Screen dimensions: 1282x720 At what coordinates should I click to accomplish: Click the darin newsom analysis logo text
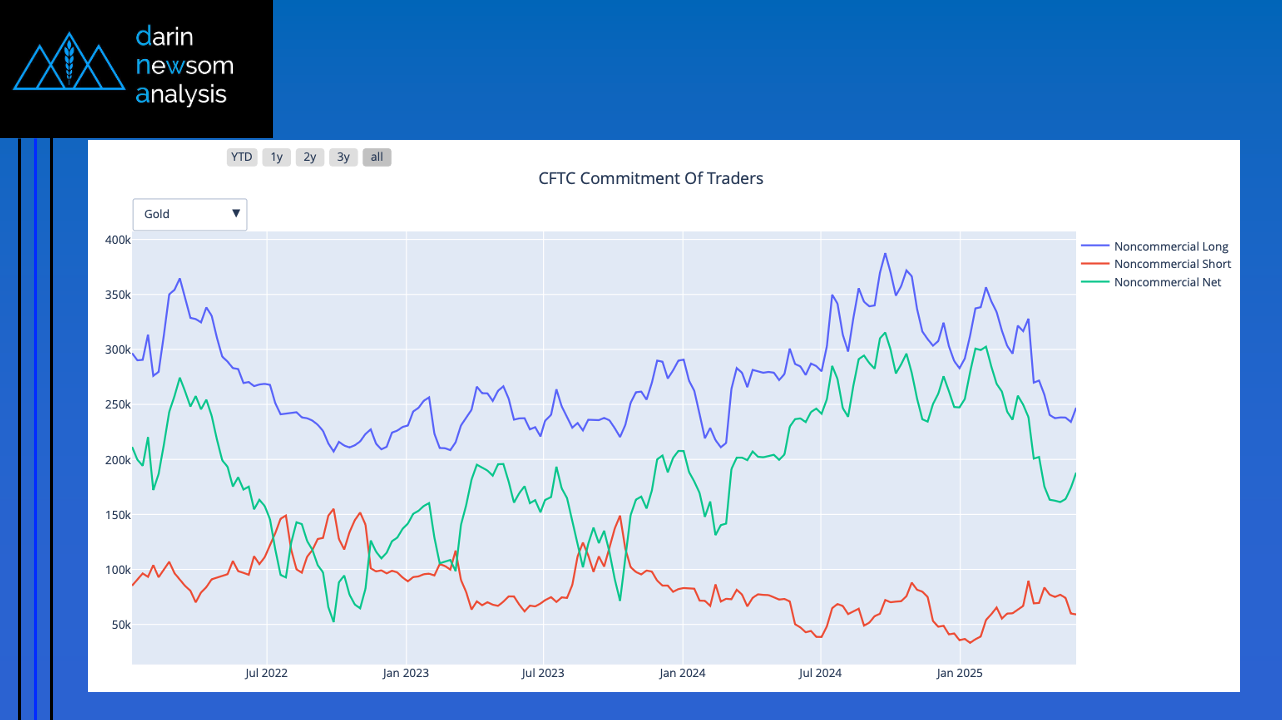tap(184, 66)
